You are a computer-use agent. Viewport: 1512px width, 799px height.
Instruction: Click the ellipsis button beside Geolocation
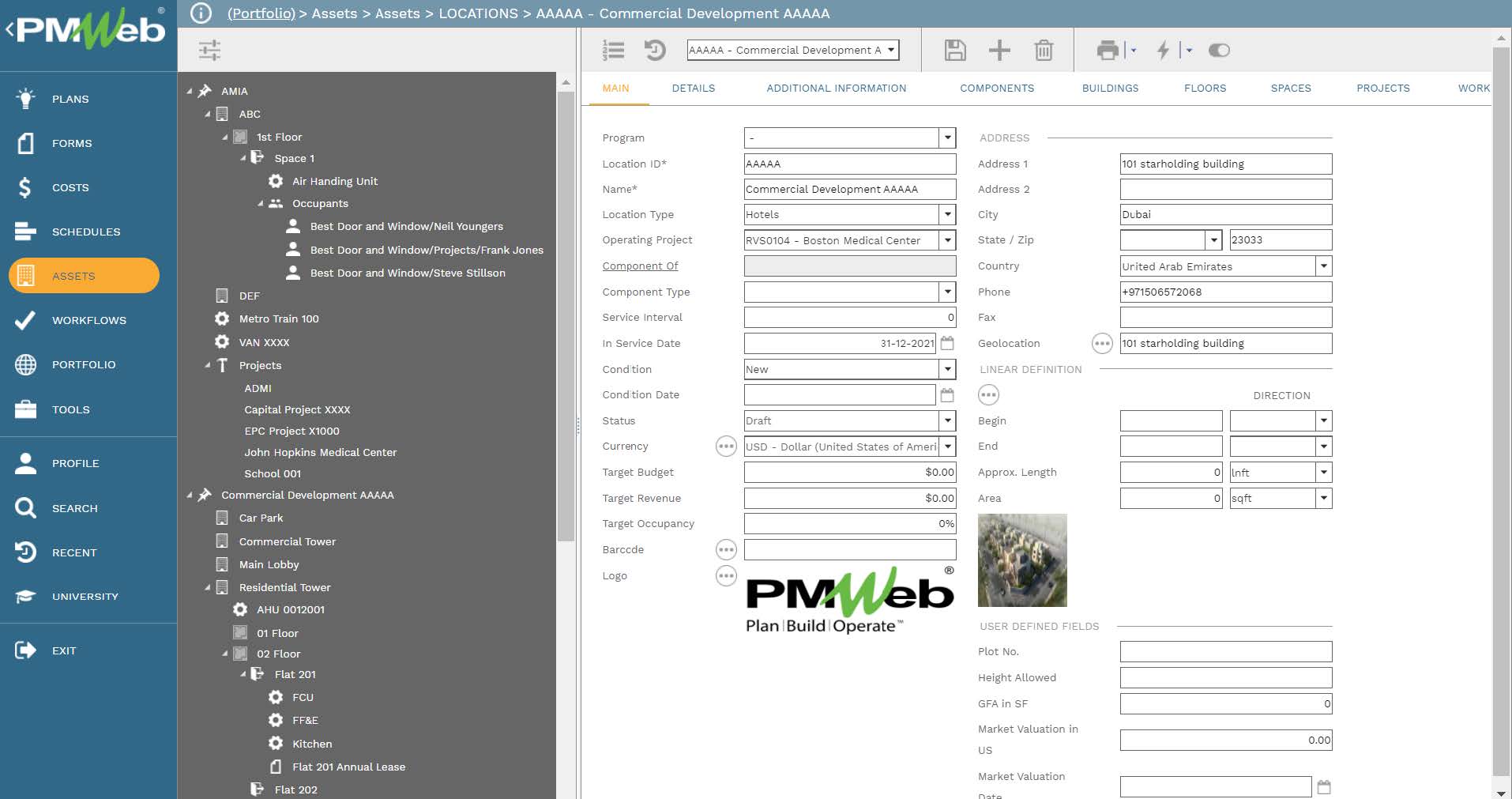(x=1101, y=344)
